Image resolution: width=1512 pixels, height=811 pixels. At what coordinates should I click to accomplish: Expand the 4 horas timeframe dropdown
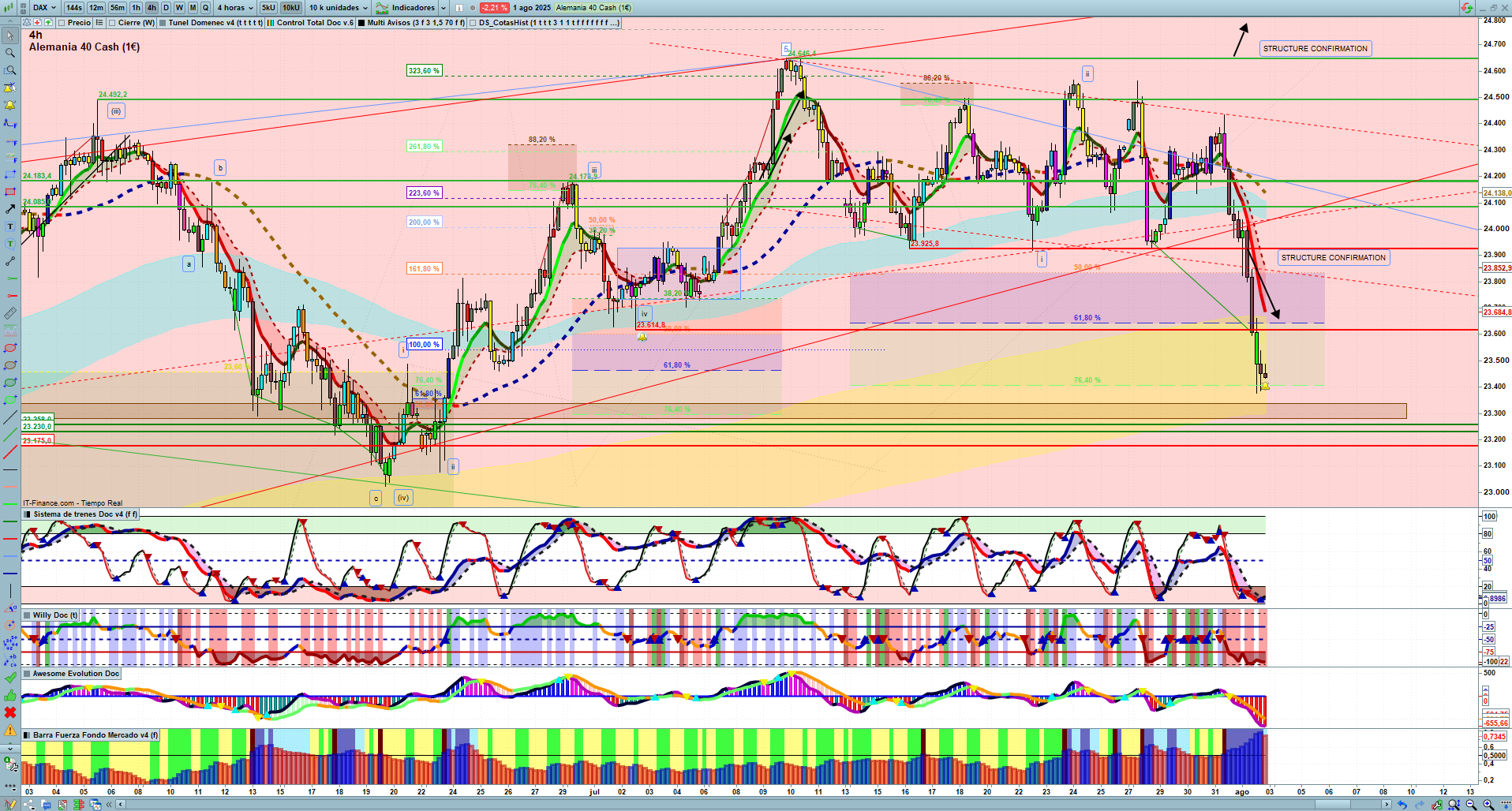click(x=235, y=8)
